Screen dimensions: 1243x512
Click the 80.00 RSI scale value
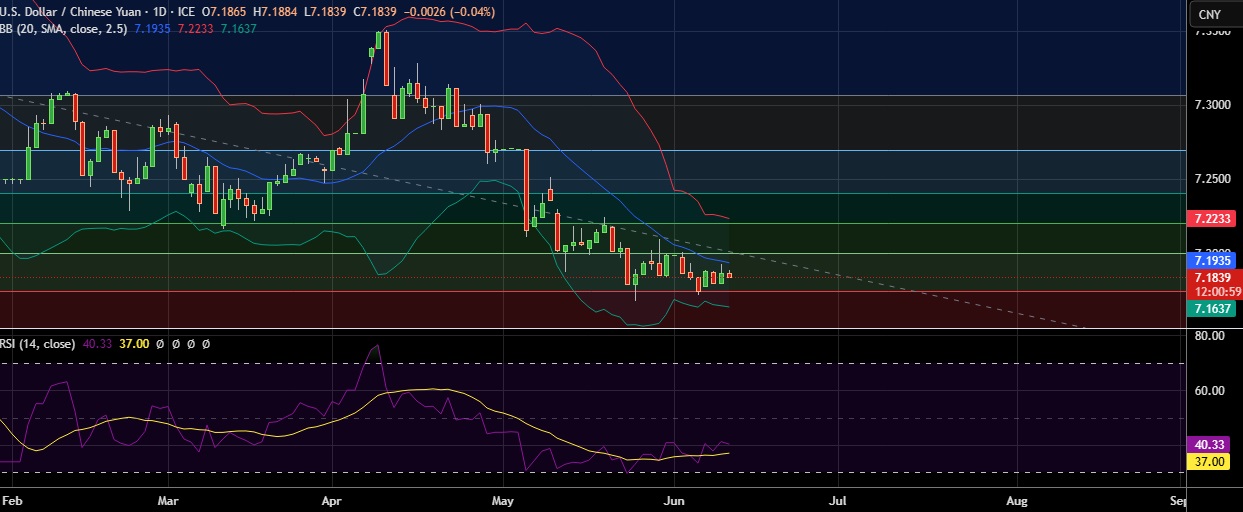1210,336
